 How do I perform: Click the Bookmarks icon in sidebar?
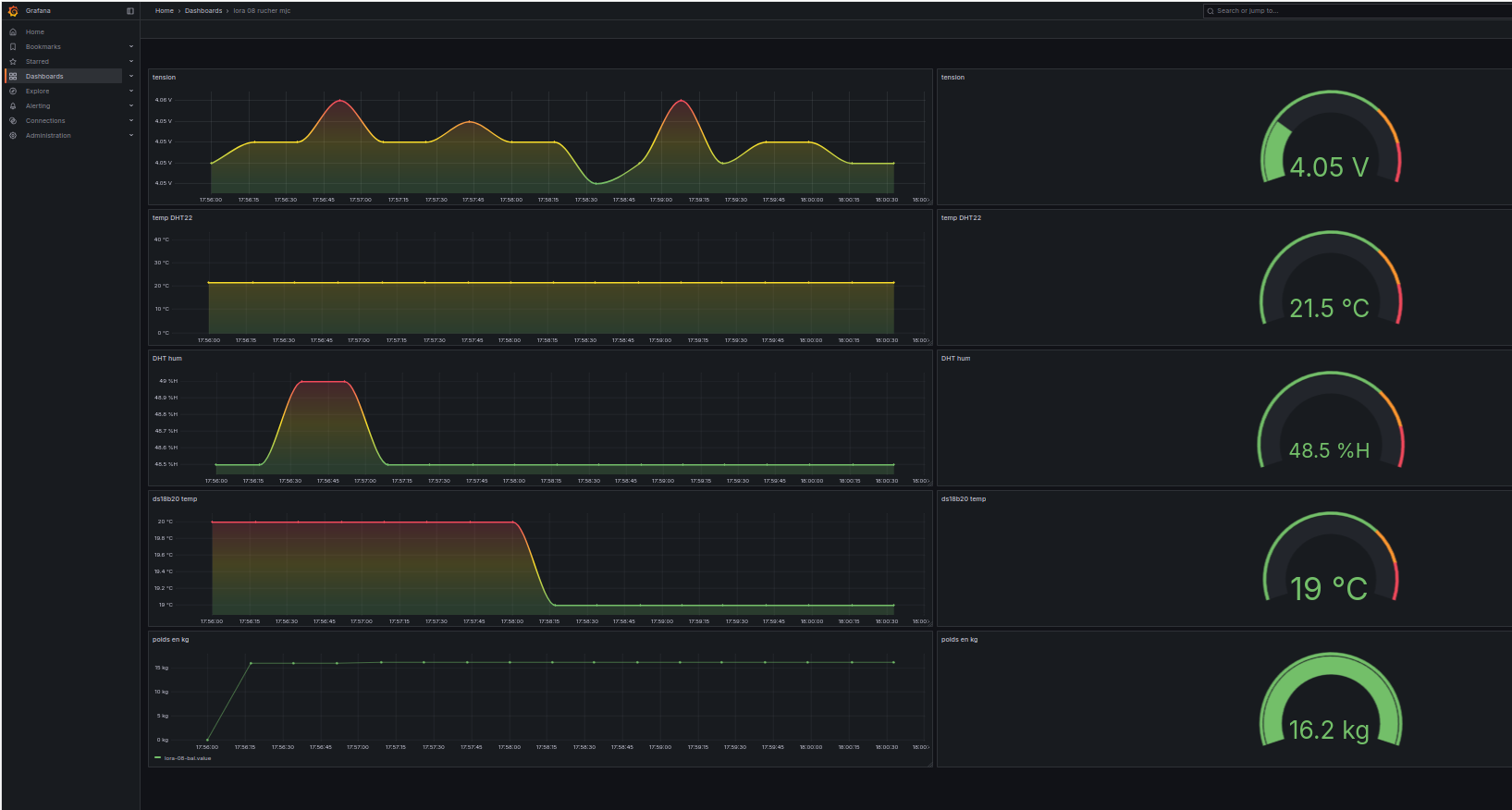pos(13,47)
